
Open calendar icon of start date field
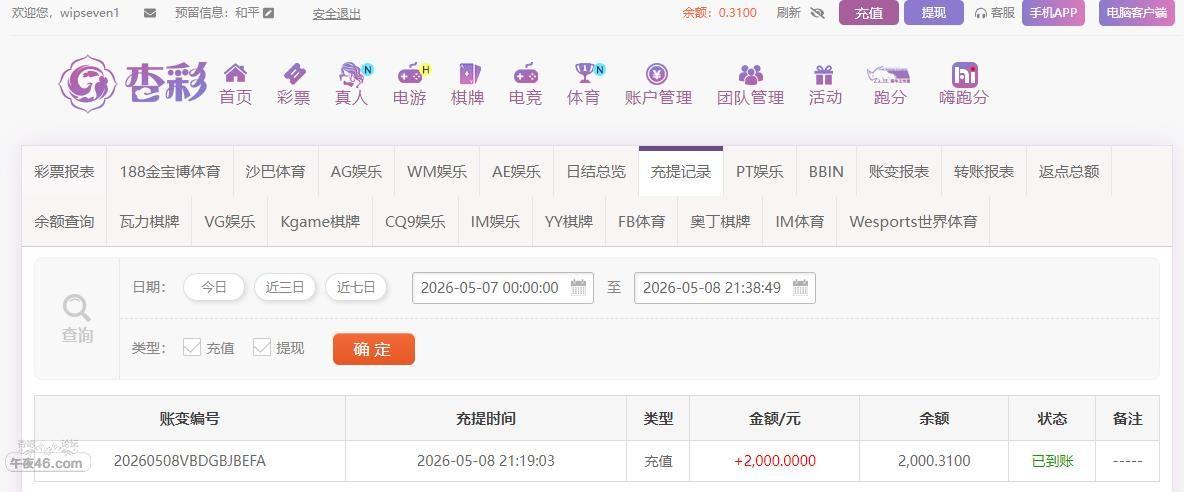(x=578, y=288)
